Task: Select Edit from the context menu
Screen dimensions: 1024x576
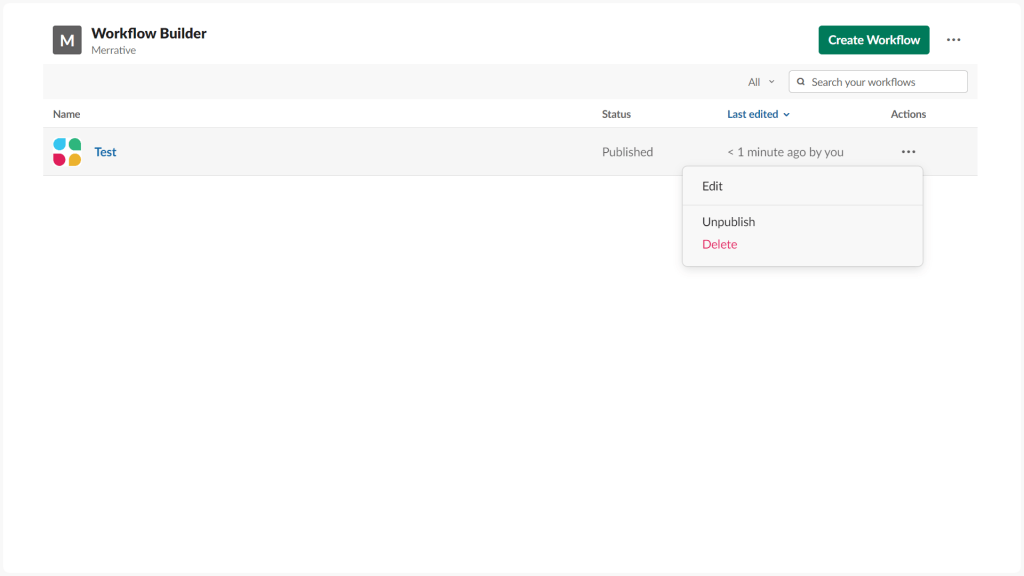Action: [712, 186]
